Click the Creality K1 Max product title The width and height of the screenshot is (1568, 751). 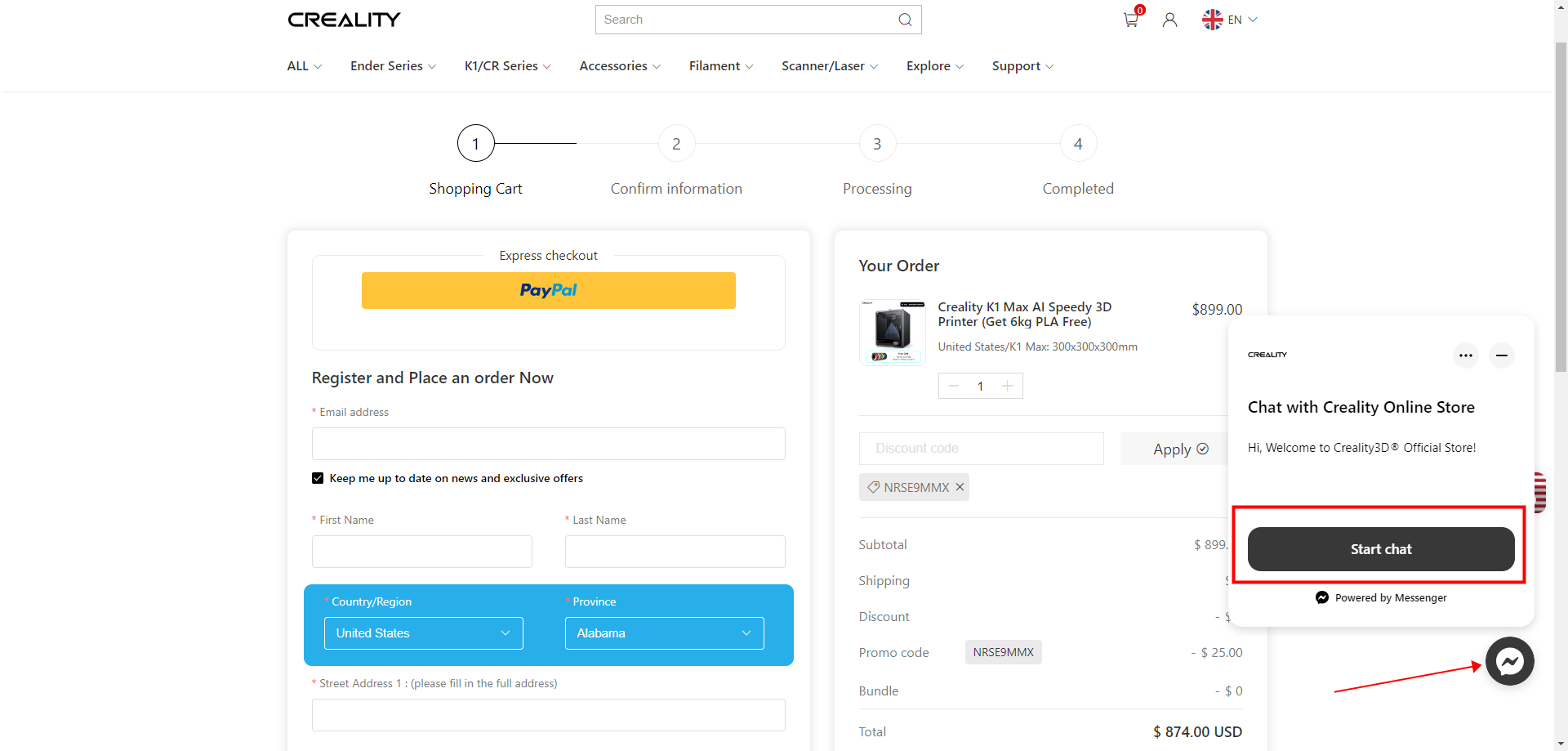click(1024, 315)
